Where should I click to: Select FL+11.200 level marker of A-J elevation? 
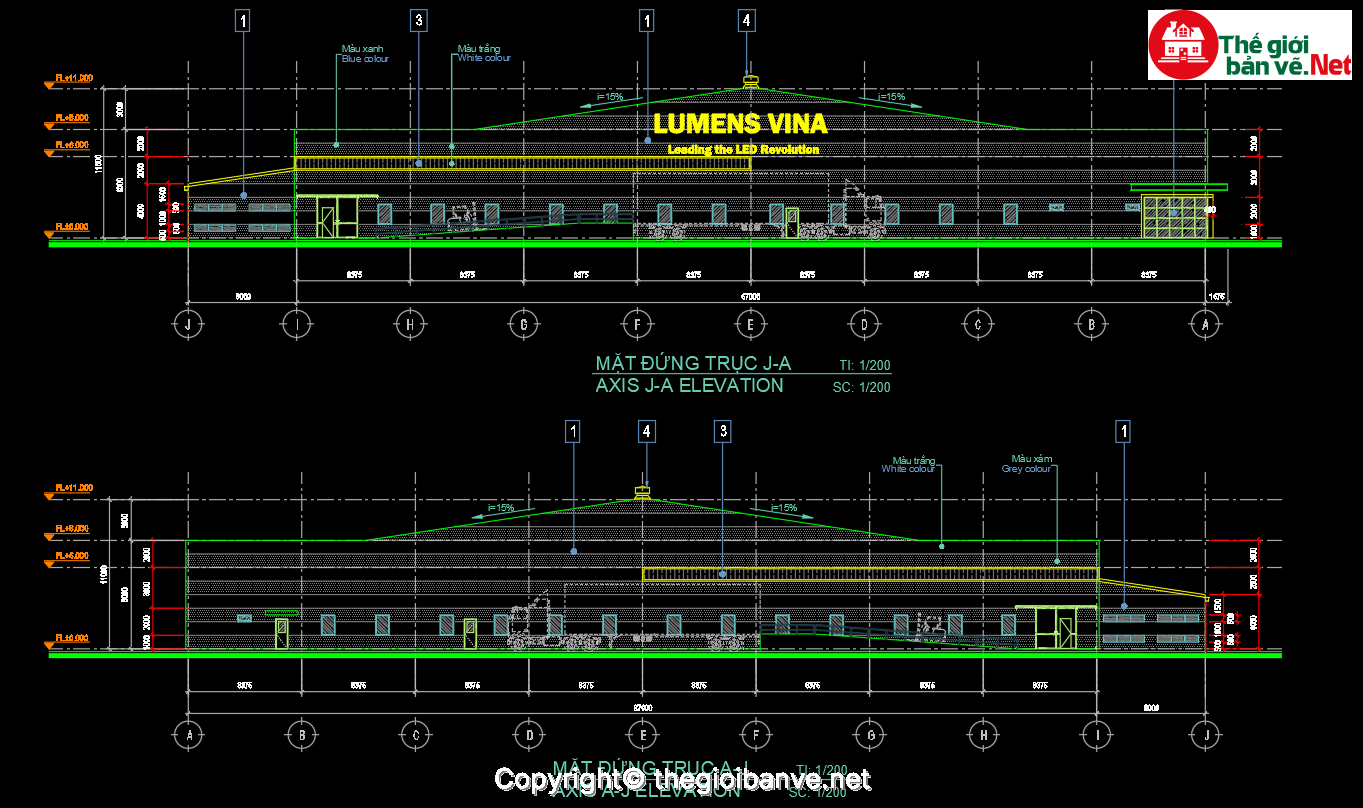pos(68,490)
